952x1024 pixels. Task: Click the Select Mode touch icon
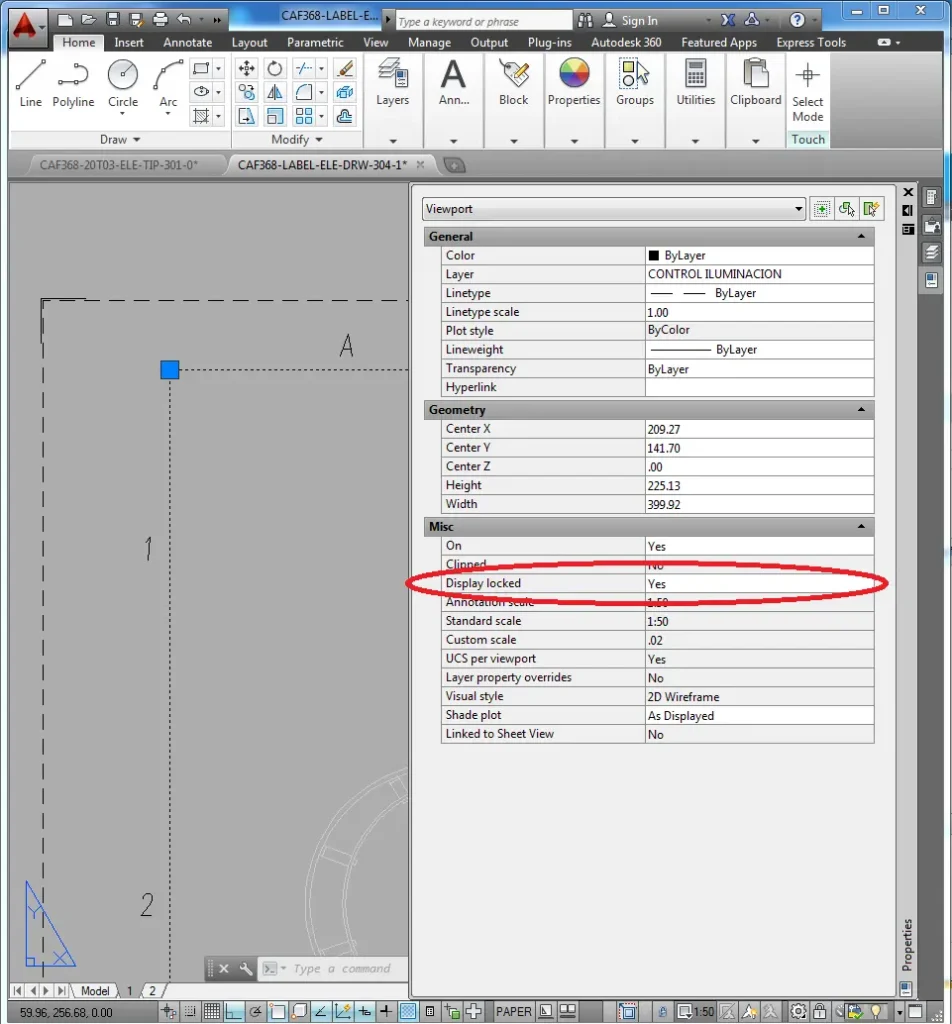pyautogui.click(x=807, y=90)
